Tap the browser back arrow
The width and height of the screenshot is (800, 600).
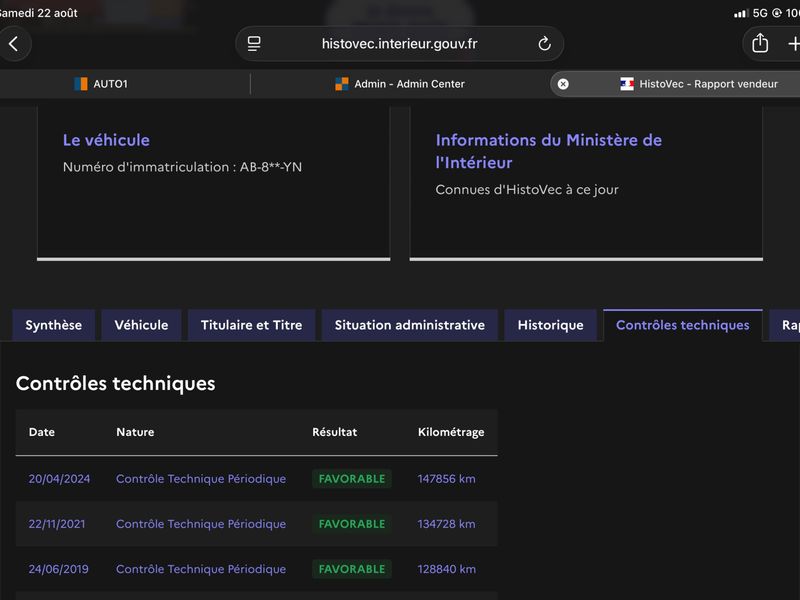(14, 44)
